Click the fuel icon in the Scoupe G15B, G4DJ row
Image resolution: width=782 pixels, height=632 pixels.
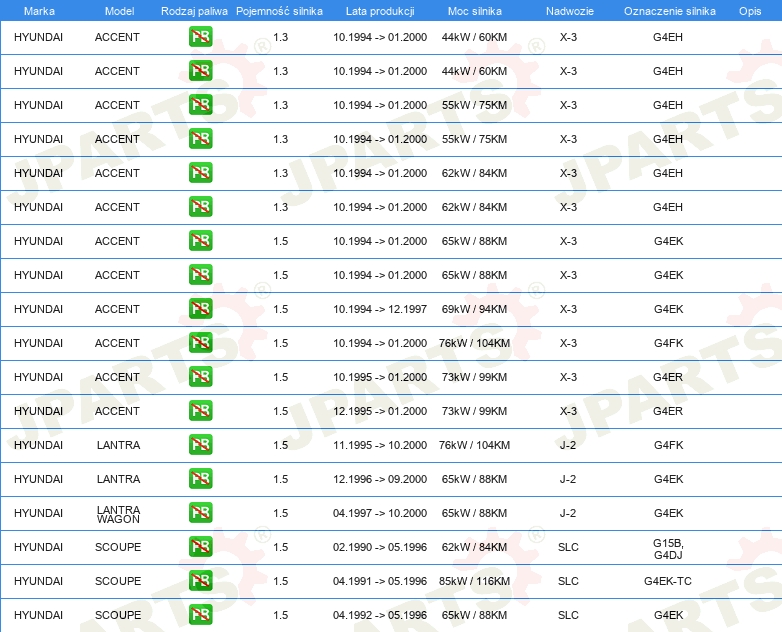tap(200, 547)
